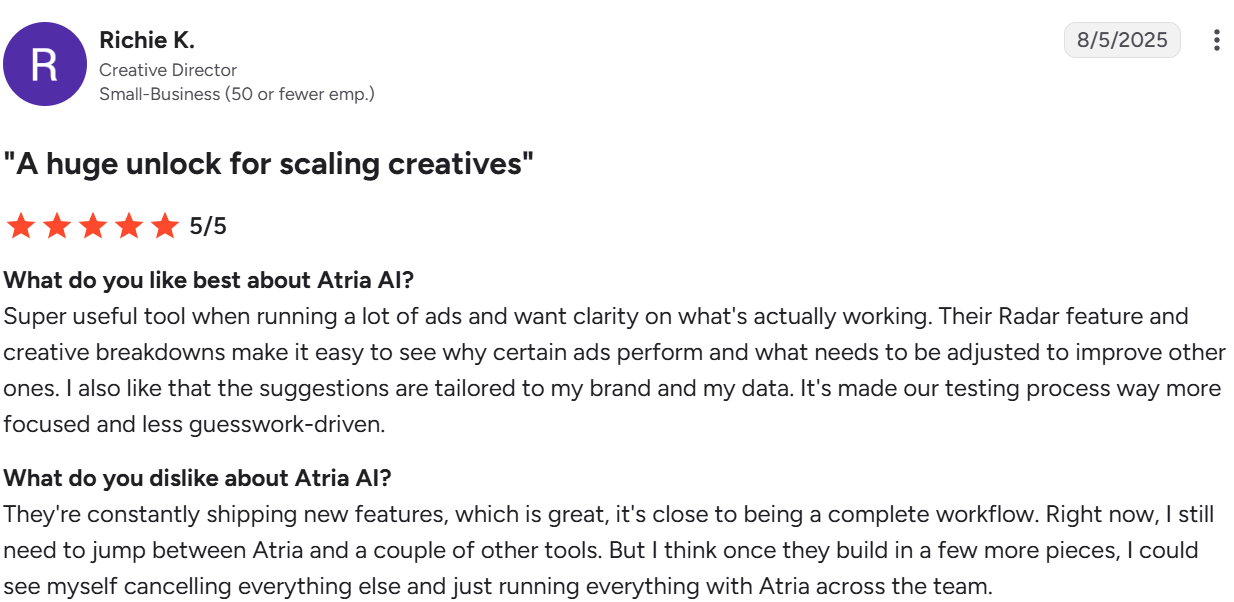Click the 8/5/2025 date badge
This screenshot has height=602, width=1234.
click(1122, 40)
